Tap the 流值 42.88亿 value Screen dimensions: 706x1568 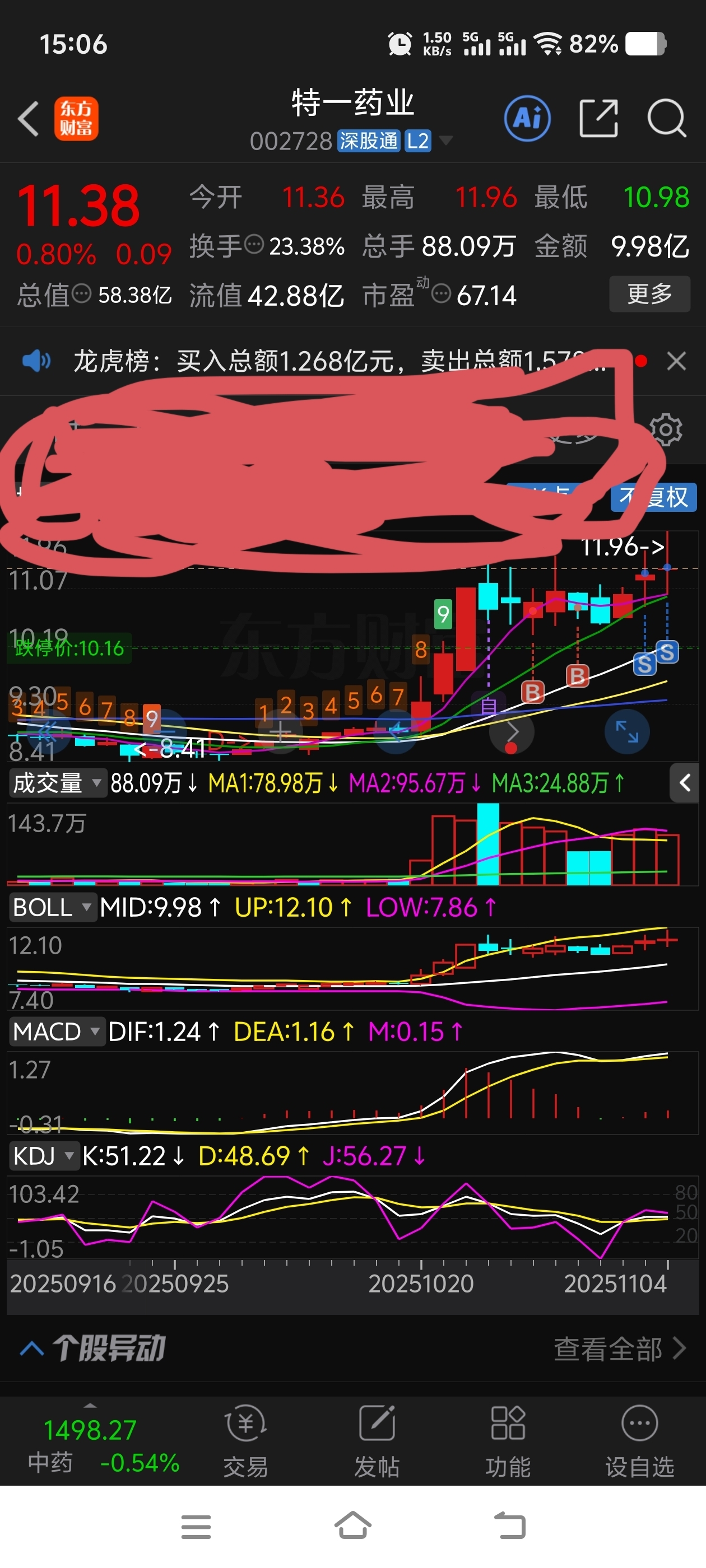point(295,296)
